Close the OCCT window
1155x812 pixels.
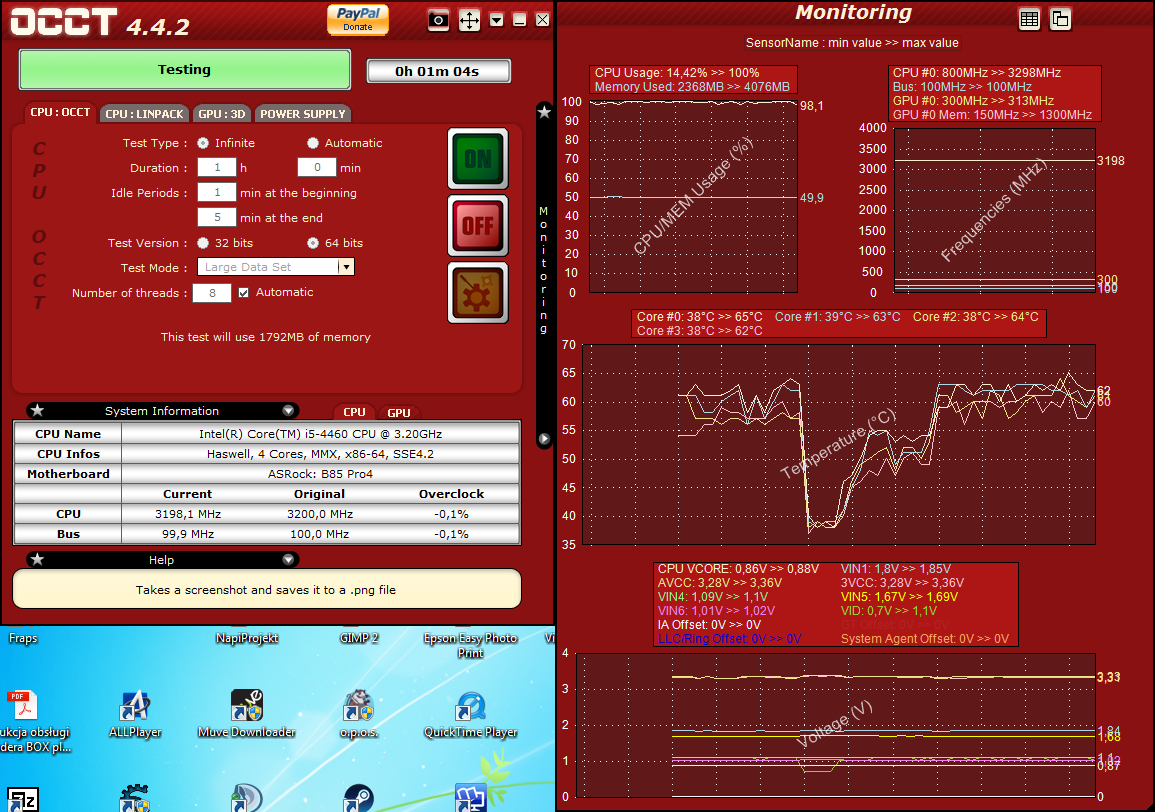pyautogui.click(x=542, y=20)
